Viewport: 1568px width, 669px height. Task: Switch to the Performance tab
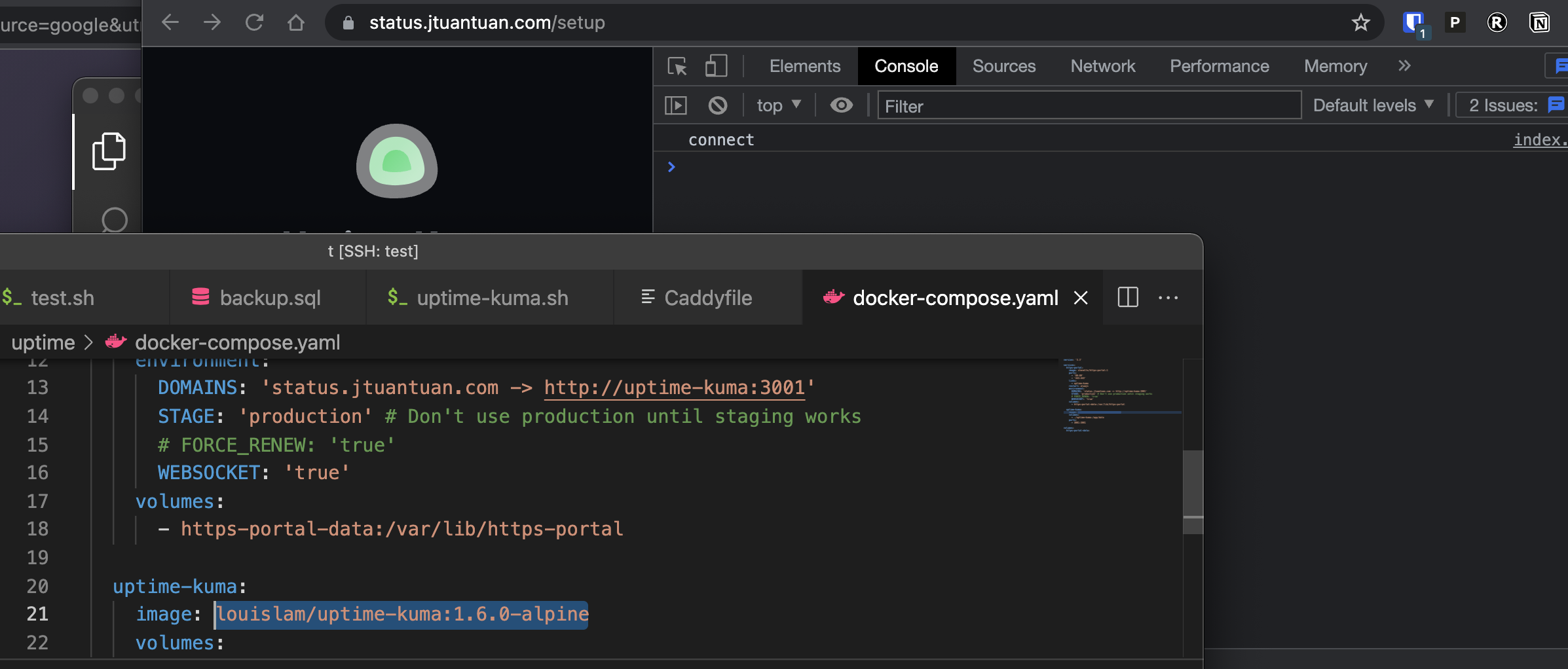[1220, 66]
